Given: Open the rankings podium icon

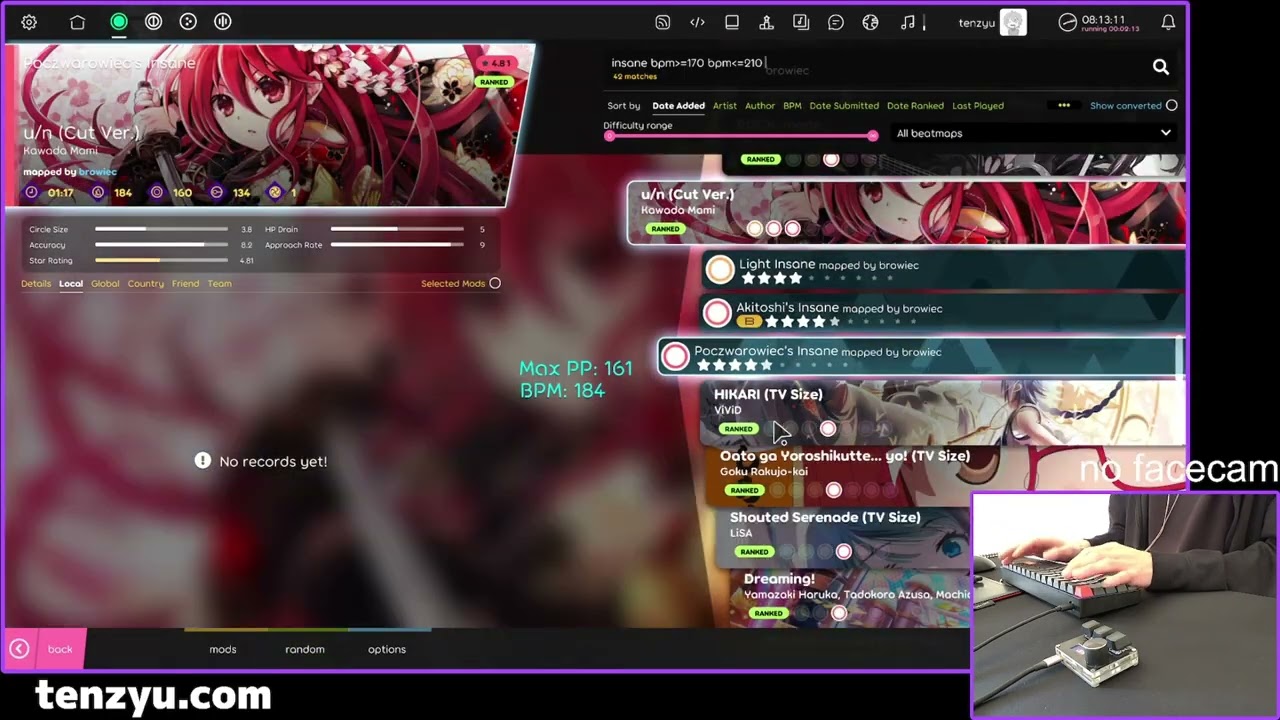Looking at the screenshot, I should coord(766,22).
